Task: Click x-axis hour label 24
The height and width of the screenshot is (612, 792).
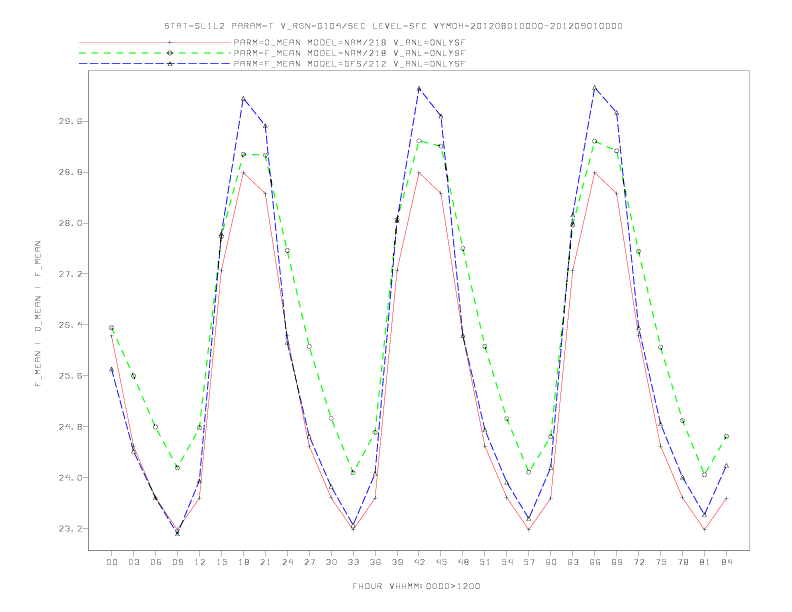Action: click(287, 562)
